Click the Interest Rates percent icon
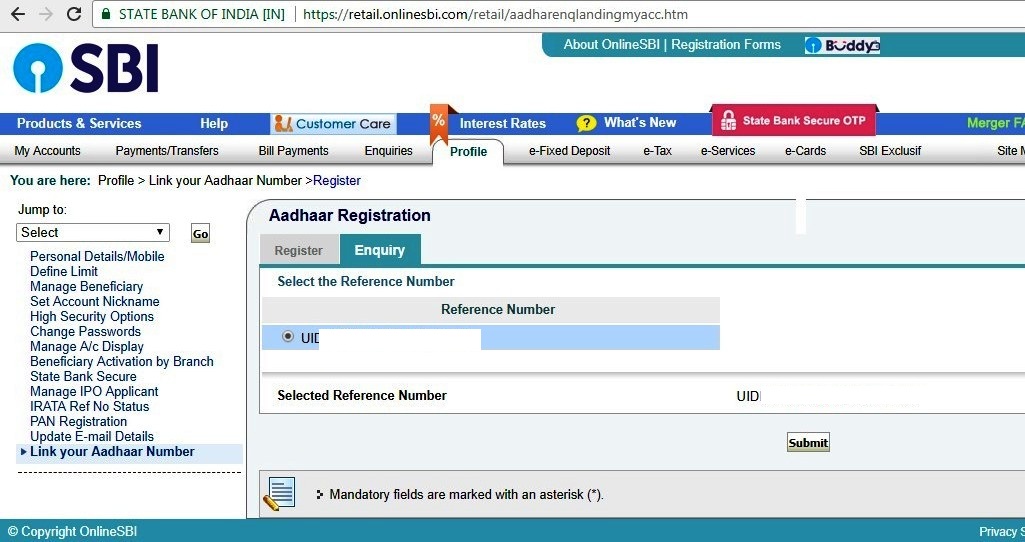Viewport: 1025px width, 542px height. [x=438, y=121]
